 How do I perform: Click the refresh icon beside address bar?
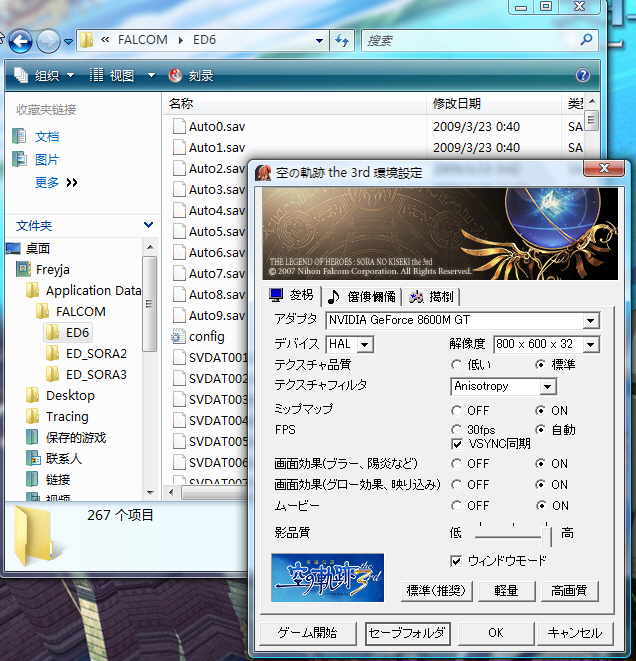pyautogui.click(x=342, y=40)
